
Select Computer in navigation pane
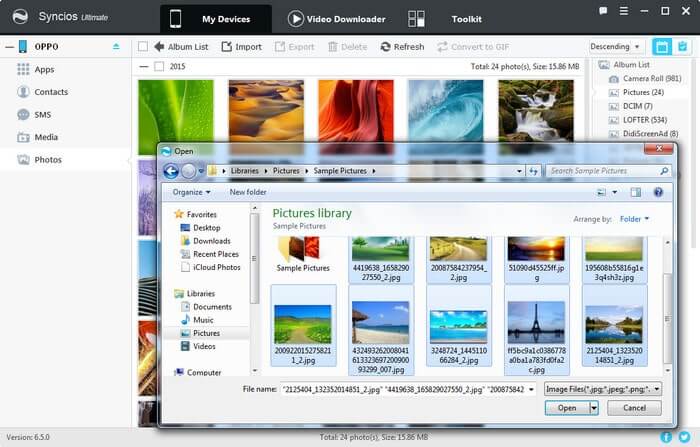click(x=198, y=372)
